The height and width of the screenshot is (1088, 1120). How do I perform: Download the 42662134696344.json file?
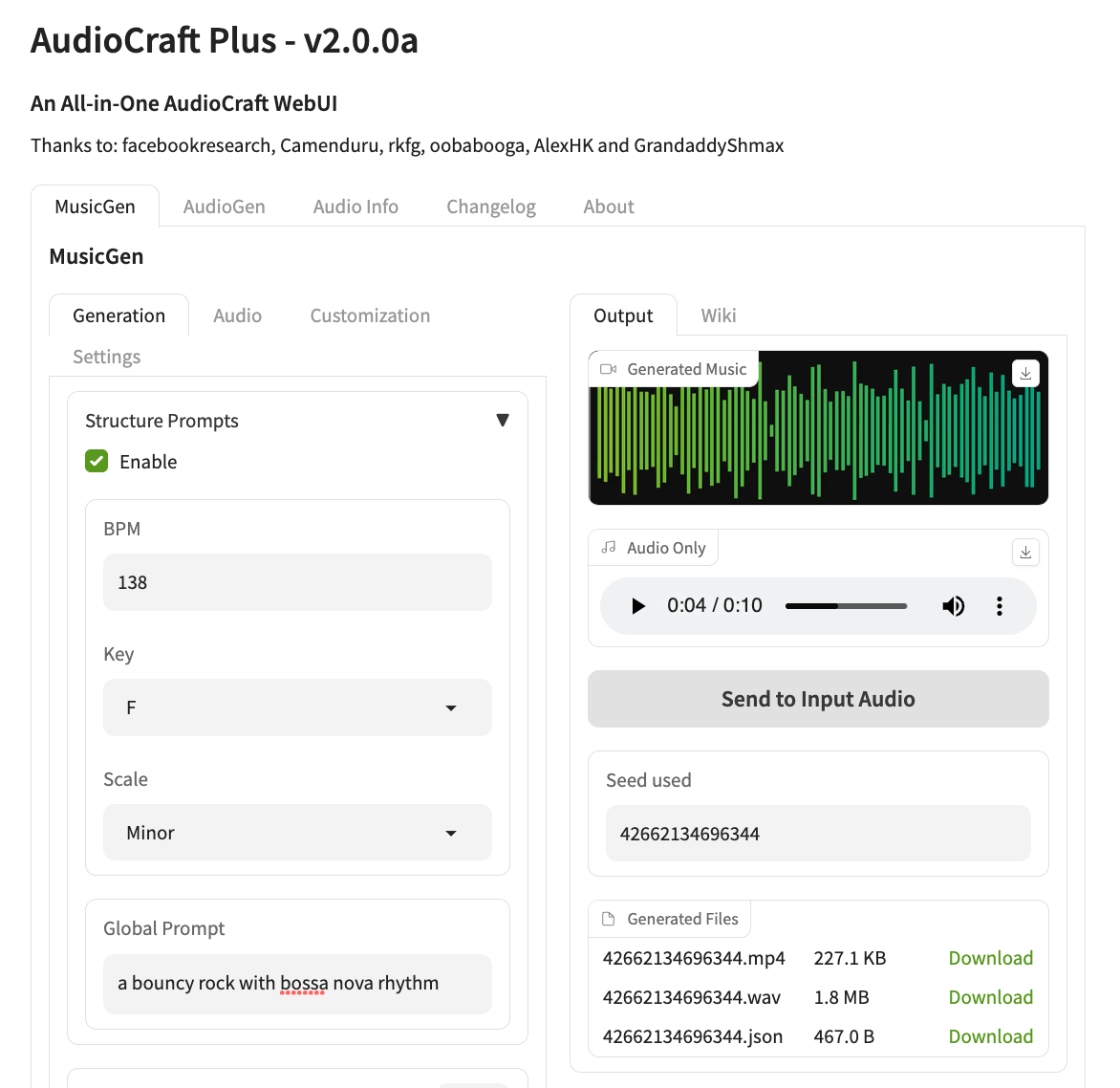click(x=991, y=1036)
